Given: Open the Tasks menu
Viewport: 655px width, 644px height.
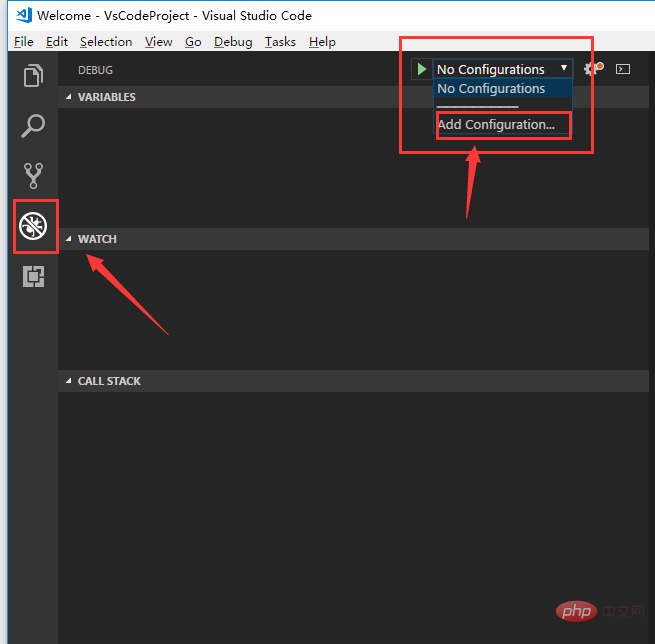Looking at the screenshot, I should [x=280, y=42].
